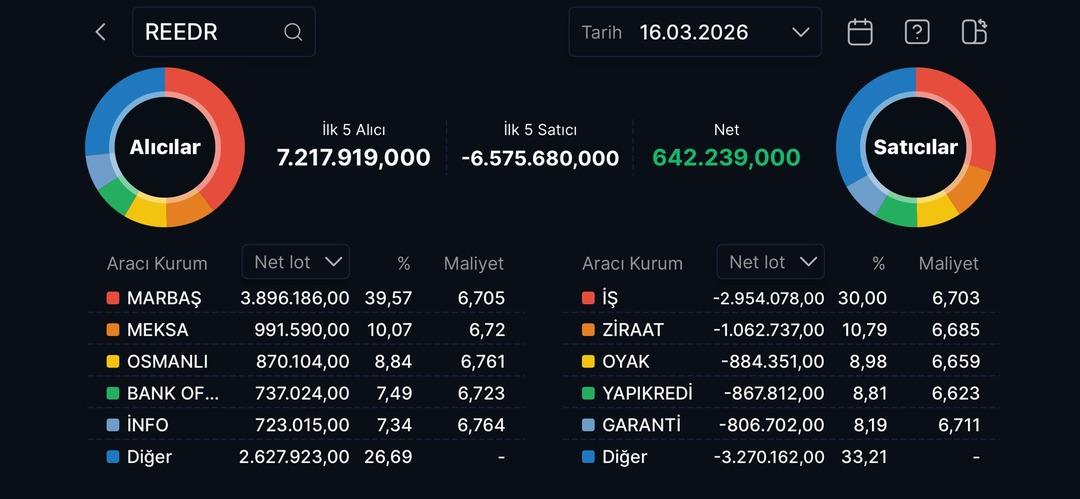Click the red MARBAŞ color swatch
The image size is (1080, 499).
(113, 298)
